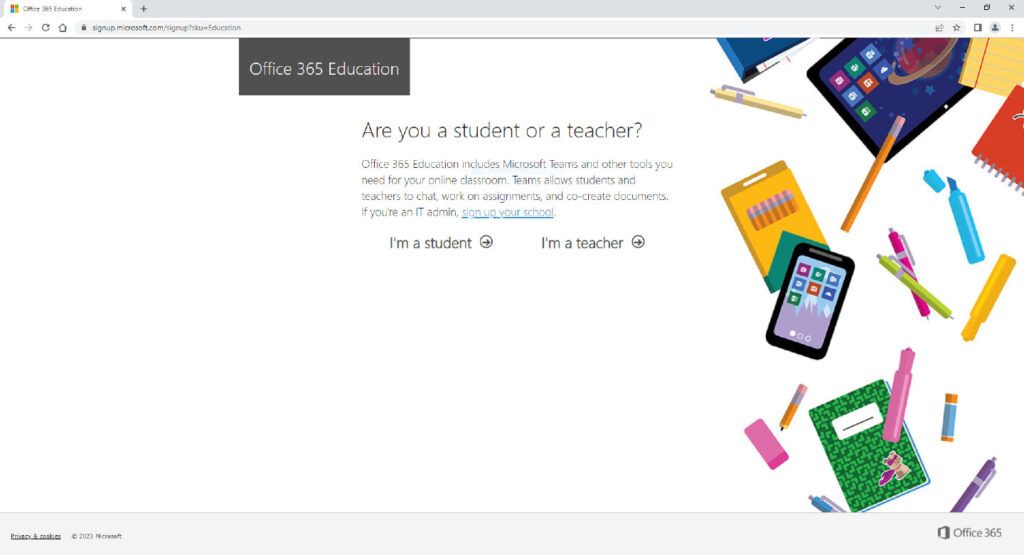Screen dimensions: 1024x555
Task: Follow the "sign up your school" link
Action: coord(507,212)
